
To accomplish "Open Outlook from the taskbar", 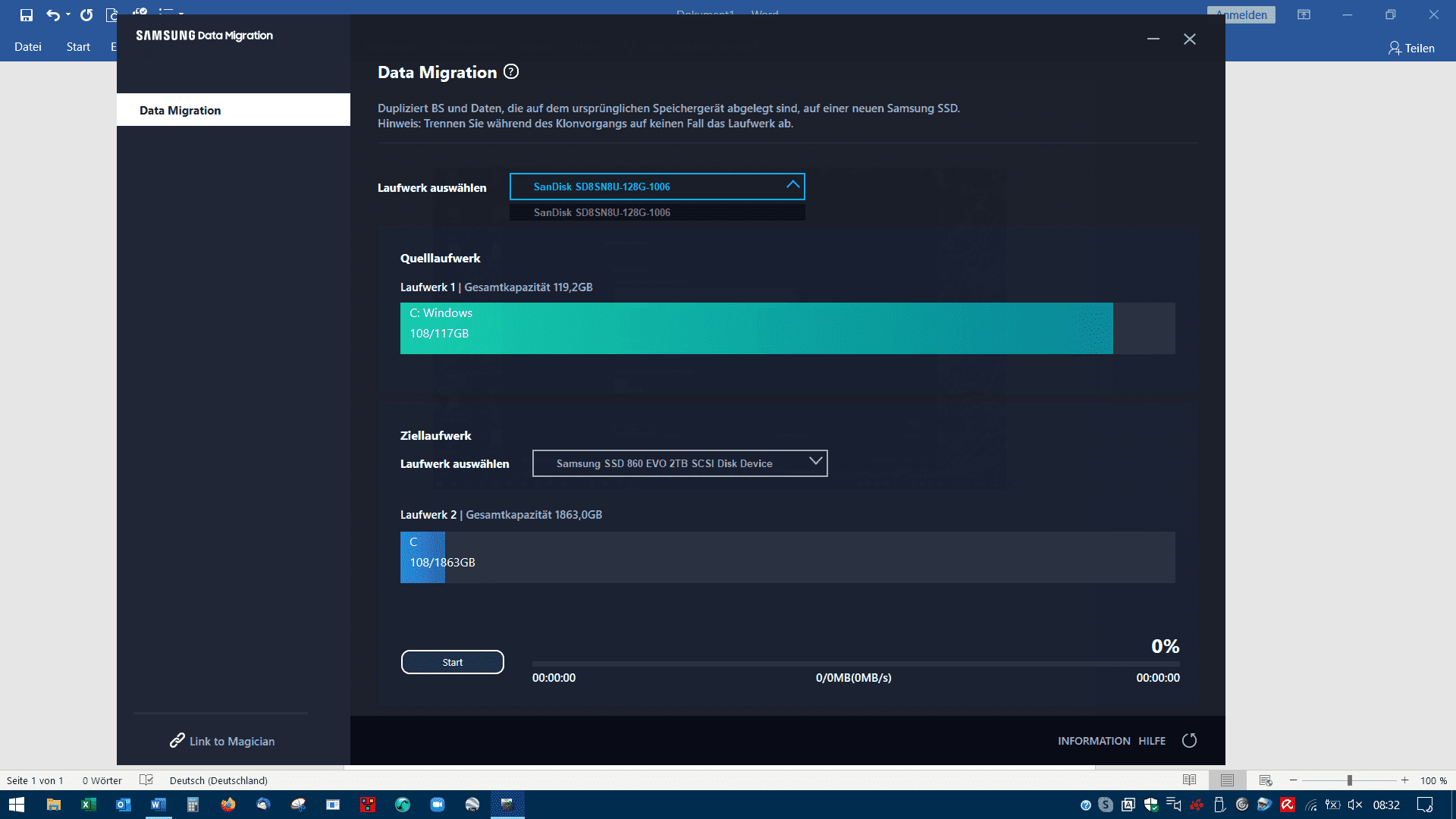I will click(123, 805).
